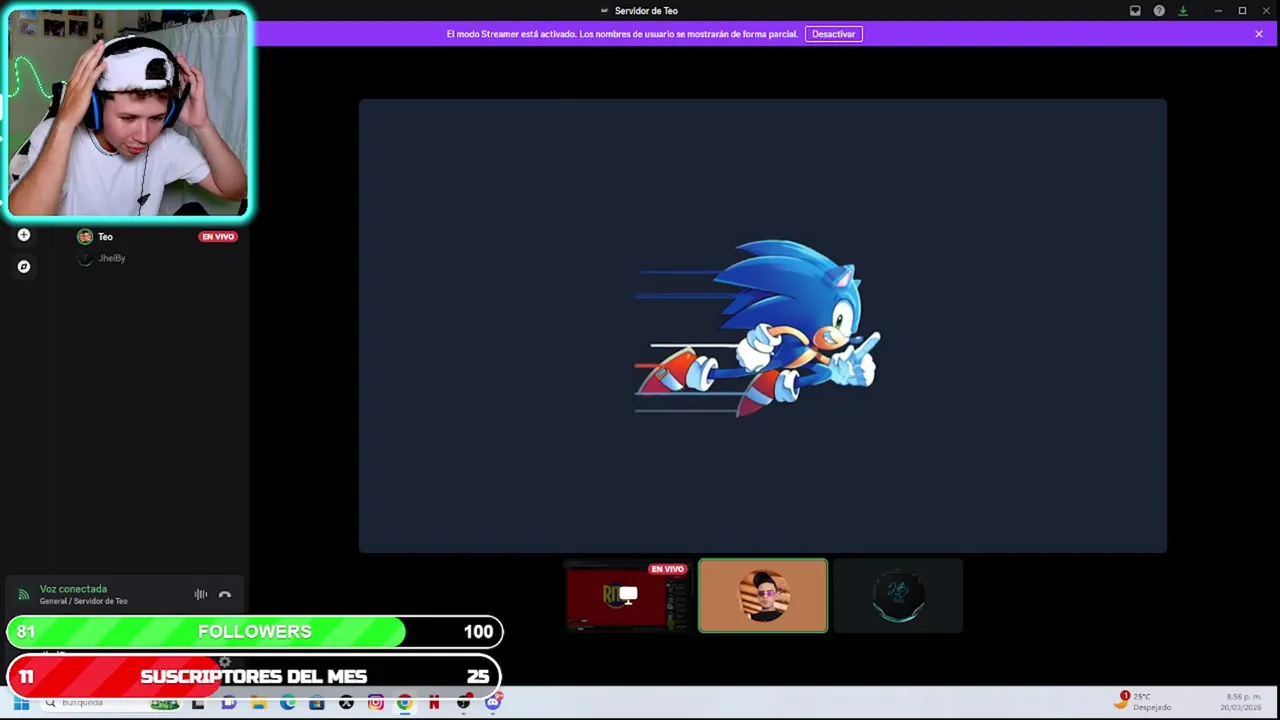Screen dimensions: 1280x720
Task: Click the Voz conectada status text
Action: (x=73, y=589)
